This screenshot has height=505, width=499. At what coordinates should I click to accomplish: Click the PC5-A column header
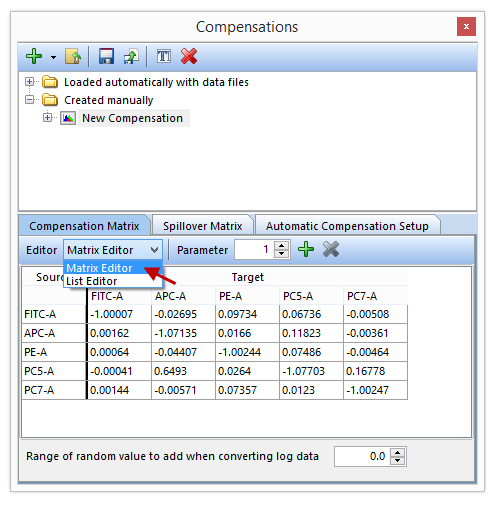311,296
